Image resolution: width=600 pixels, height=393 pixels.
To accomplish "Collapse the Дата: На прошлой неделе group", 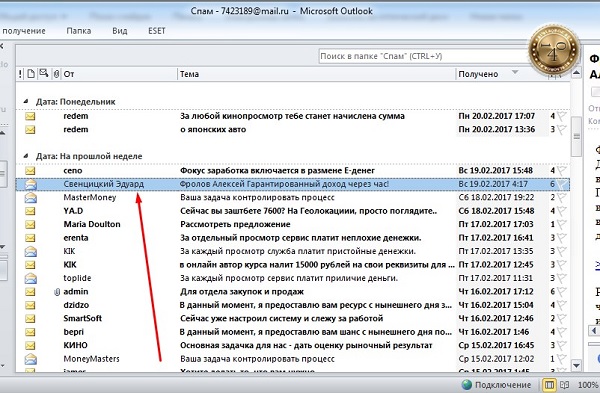I will pos(26,156).
